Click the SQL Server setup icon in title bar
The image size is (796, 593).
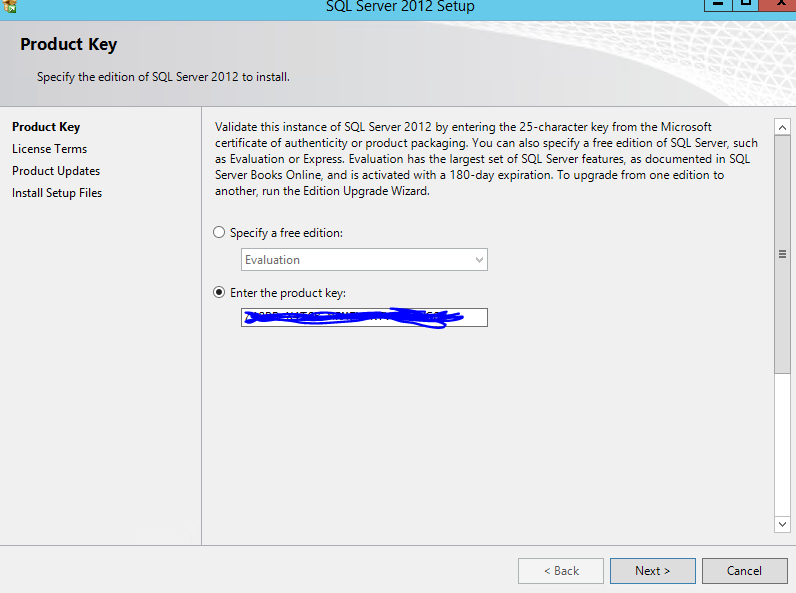click(x=10, y=6)
